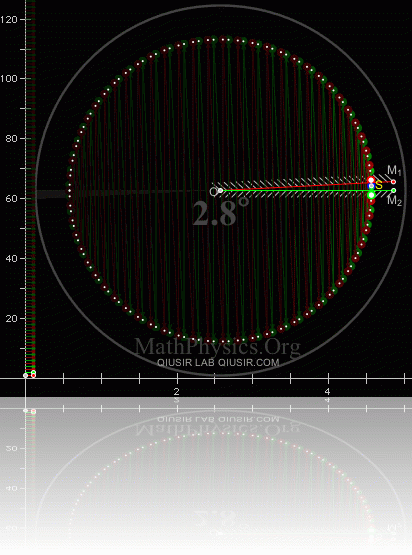The image size is (412, 555).
Task: Click the M1 label text
Action: [394, 171]
